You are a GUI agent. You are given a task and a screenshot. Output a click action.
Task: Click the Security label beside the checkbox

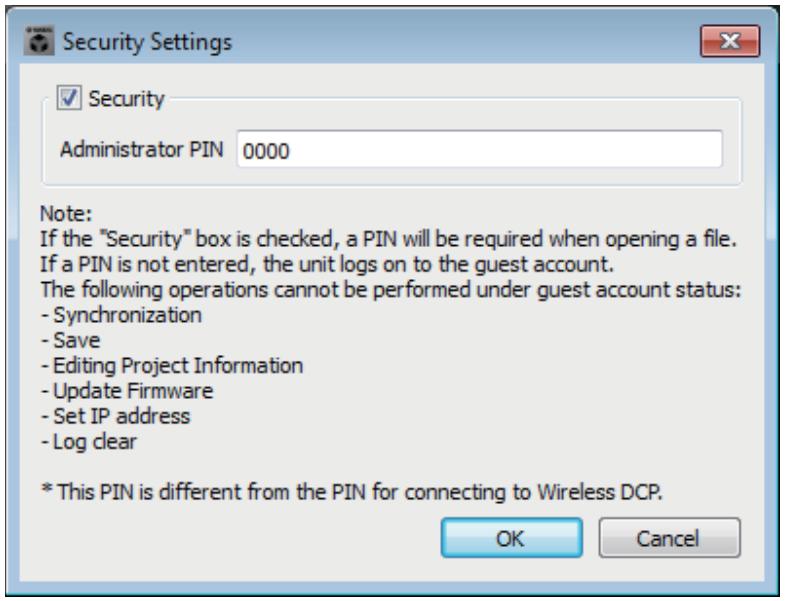click(x=126, y=99)
